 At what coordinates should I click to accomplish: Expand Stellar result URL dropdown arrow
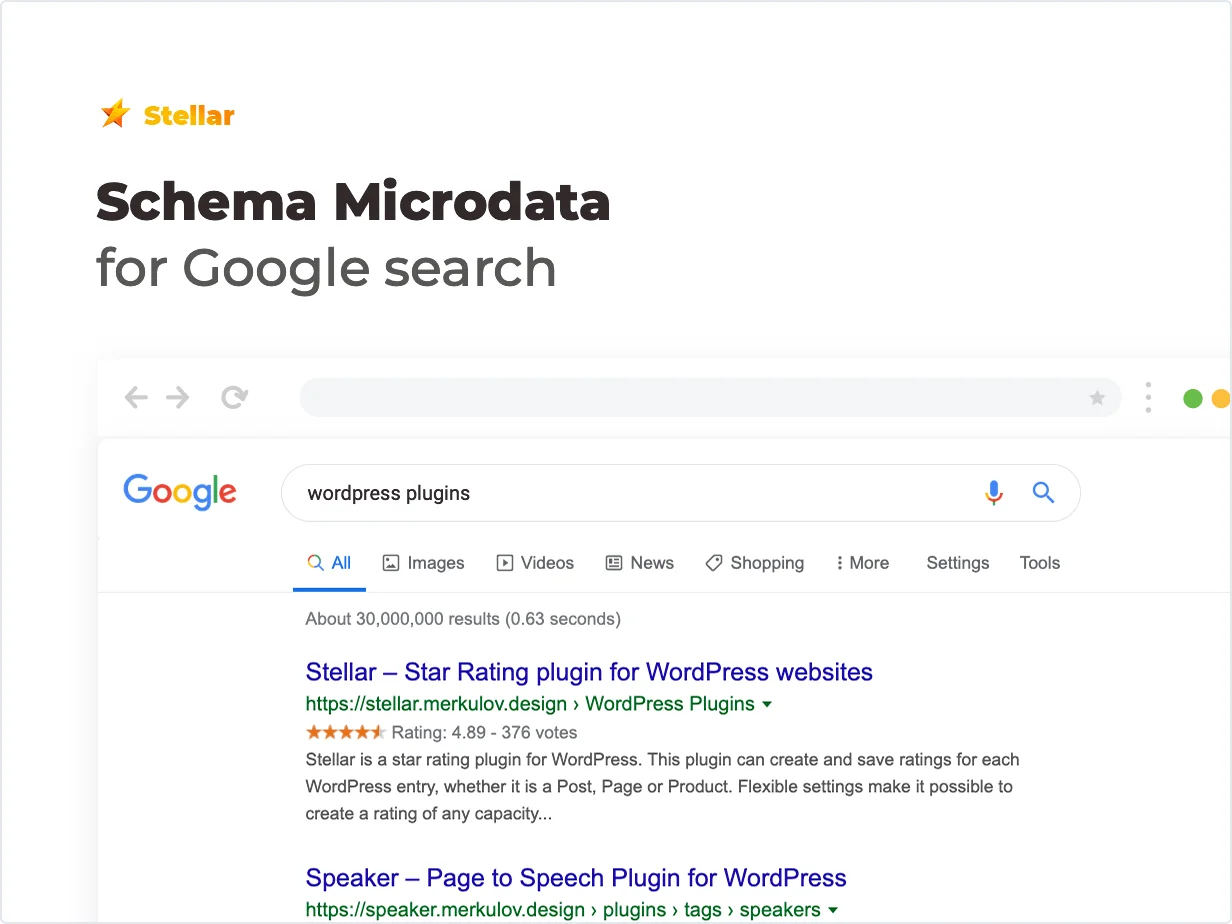(x=767, y=704)
